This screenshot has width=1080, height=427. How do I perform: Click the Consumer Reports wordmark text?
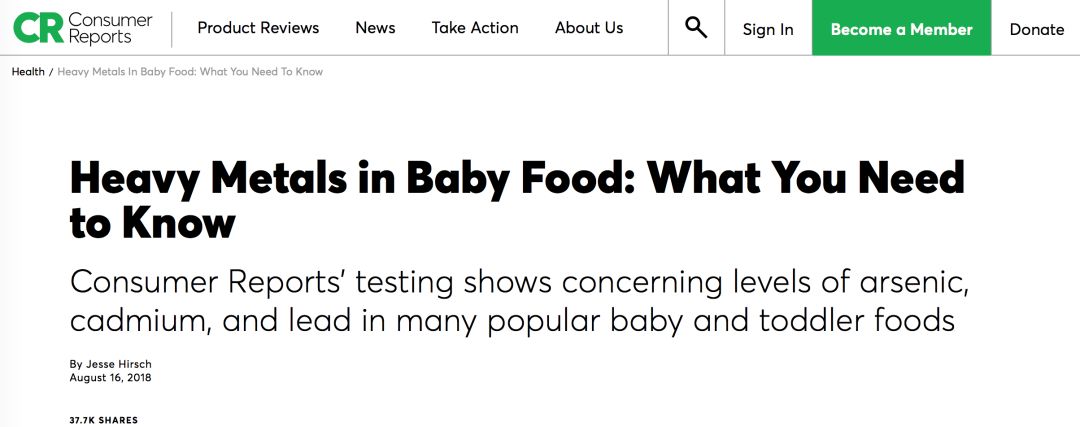click(x=110, y=28)
